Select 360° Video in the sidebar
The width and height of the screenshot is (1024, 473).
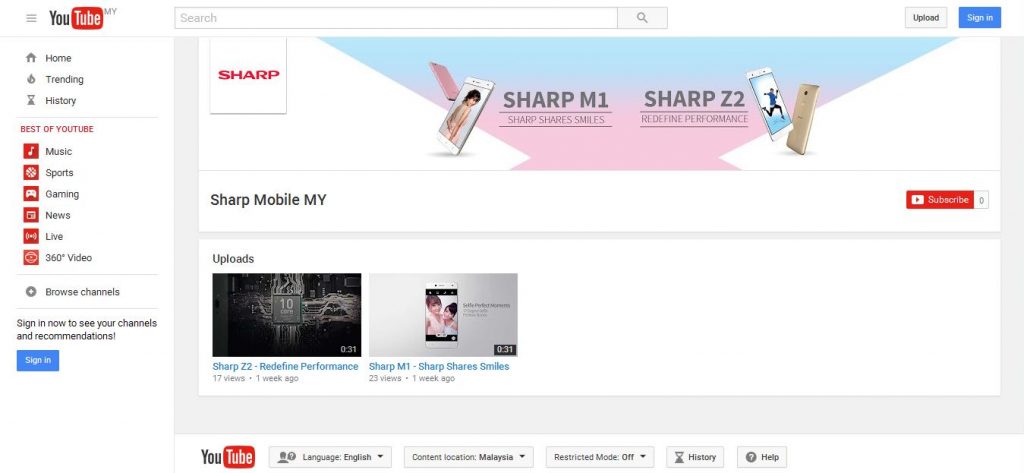click(x=69, y=257)
